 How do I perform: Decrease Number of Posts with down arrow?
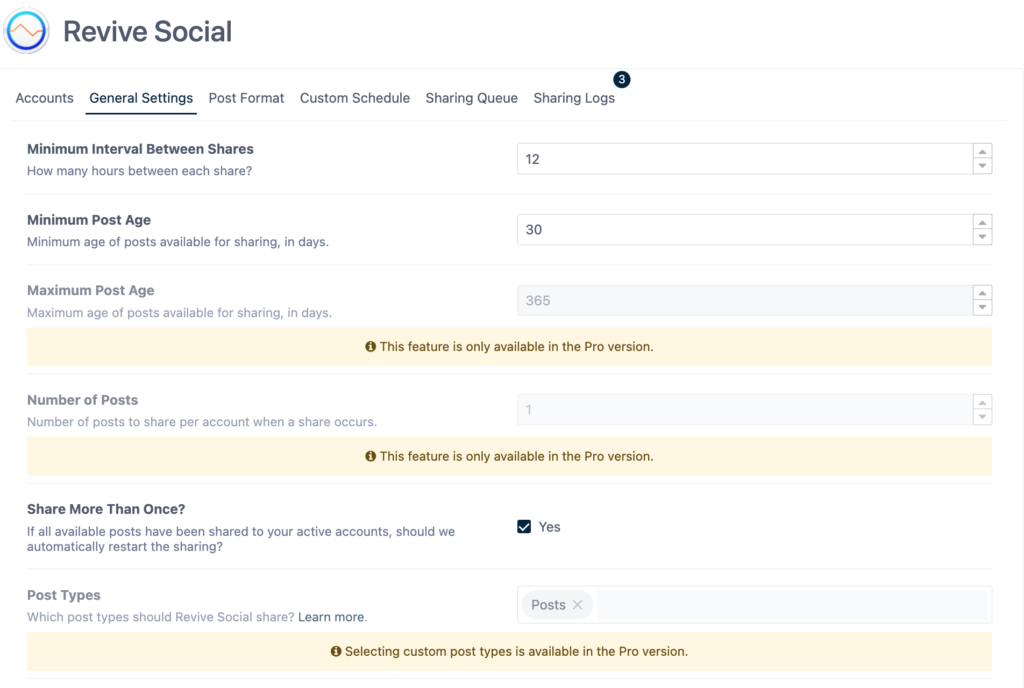(x=982, y=417)
